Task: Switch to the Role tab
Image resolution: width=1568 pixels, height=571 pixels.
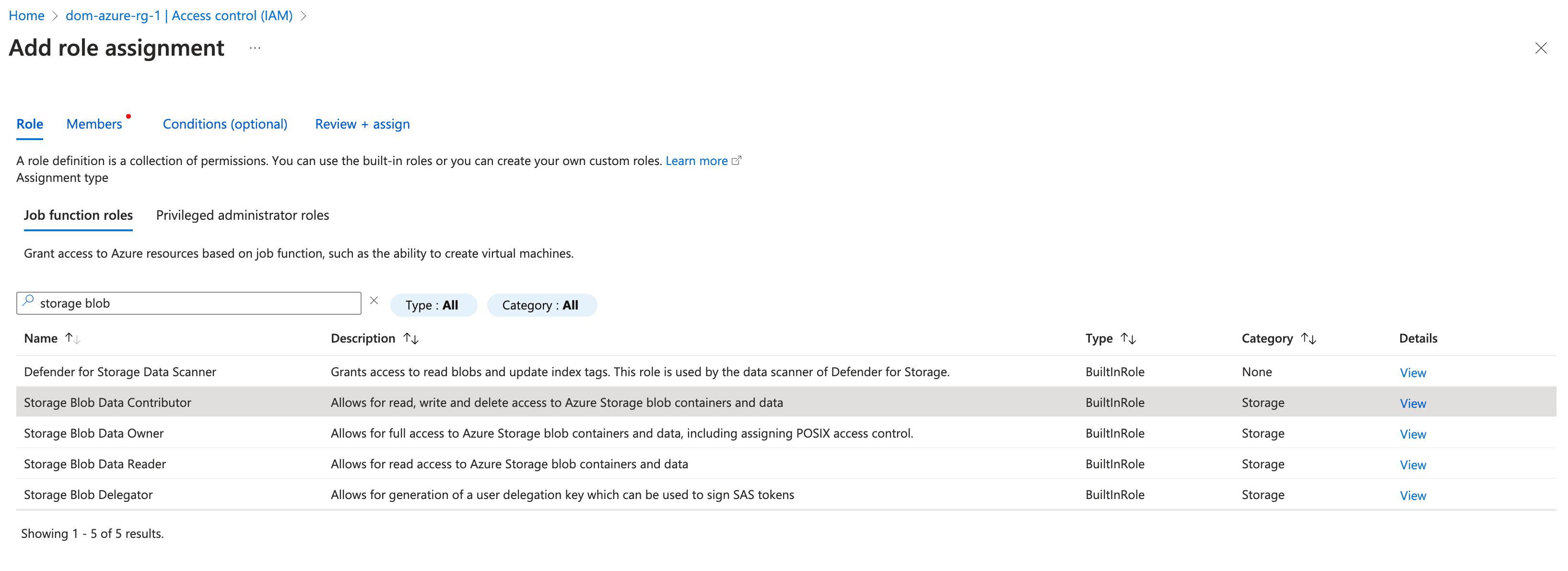Action: pyautogui.click(x=30, y=124)
